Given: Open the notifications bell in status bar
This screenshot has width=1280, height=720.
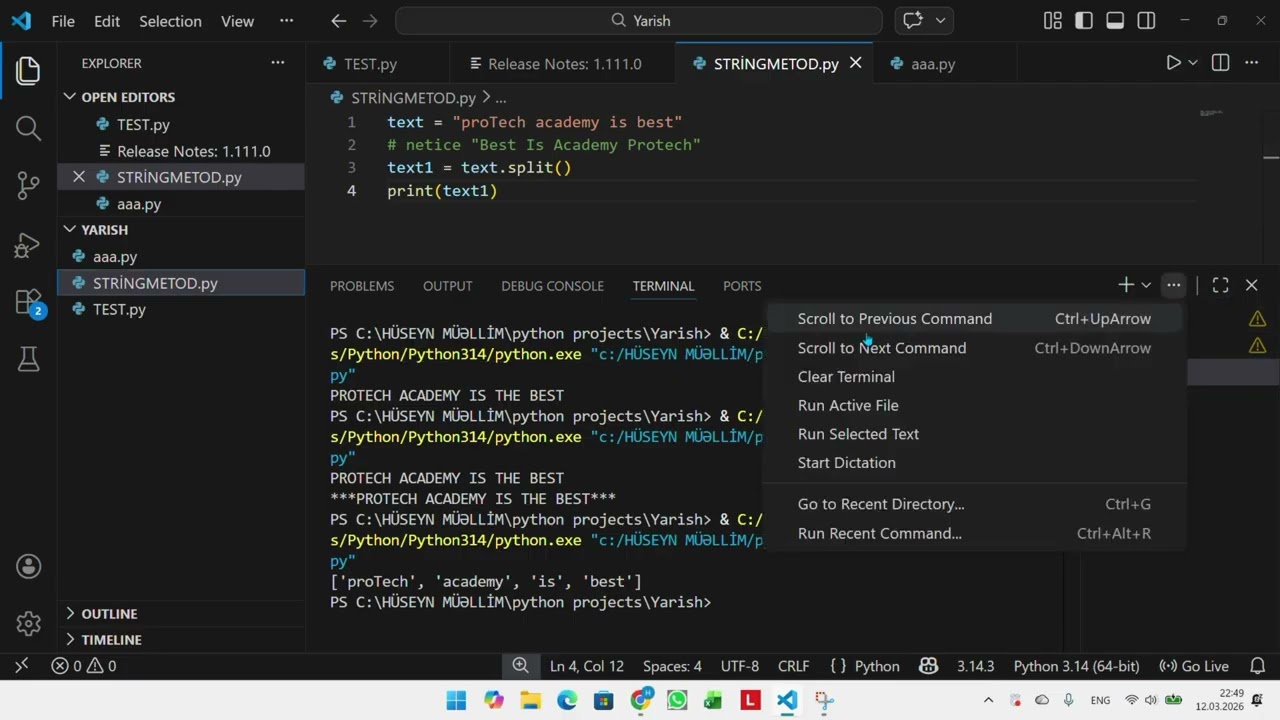Looking at the screenshot, I should 1258,666.
